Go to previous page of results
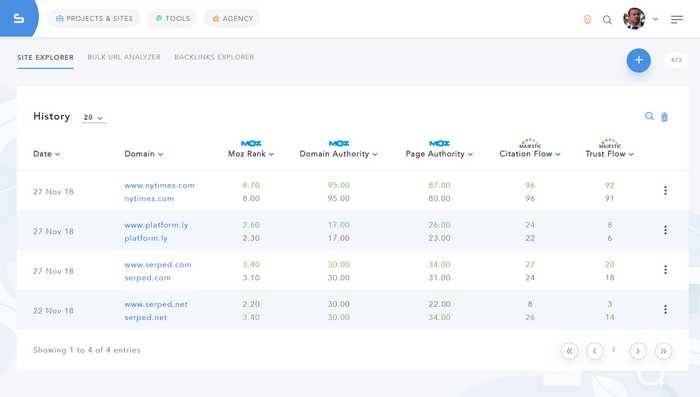The height and width of the screenshot is (397, 700). [595, 351]
